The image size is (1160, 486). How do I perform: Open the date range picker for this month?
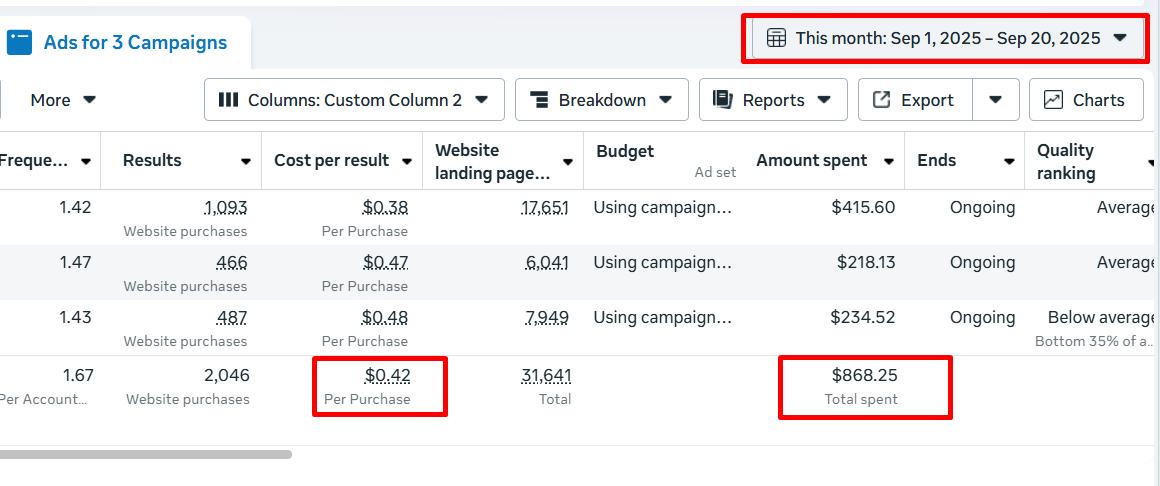tap(948, 38)
